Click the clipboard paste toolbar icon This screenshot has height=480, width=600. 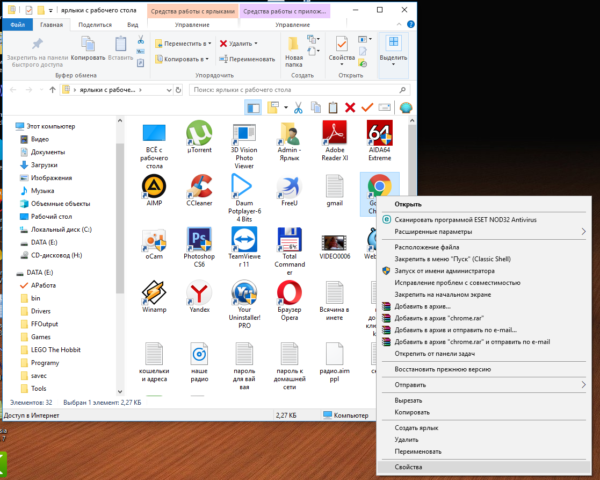click(333, 108)
